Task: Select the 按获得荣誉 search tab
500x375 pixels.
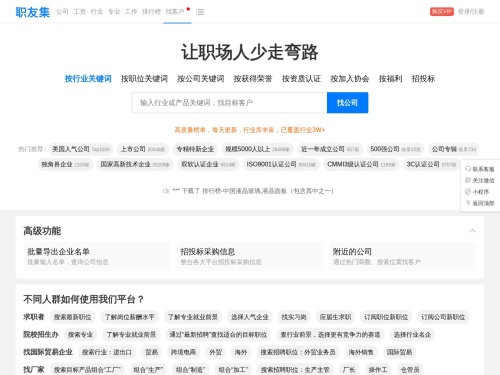Action: click(x=253, y=79)
